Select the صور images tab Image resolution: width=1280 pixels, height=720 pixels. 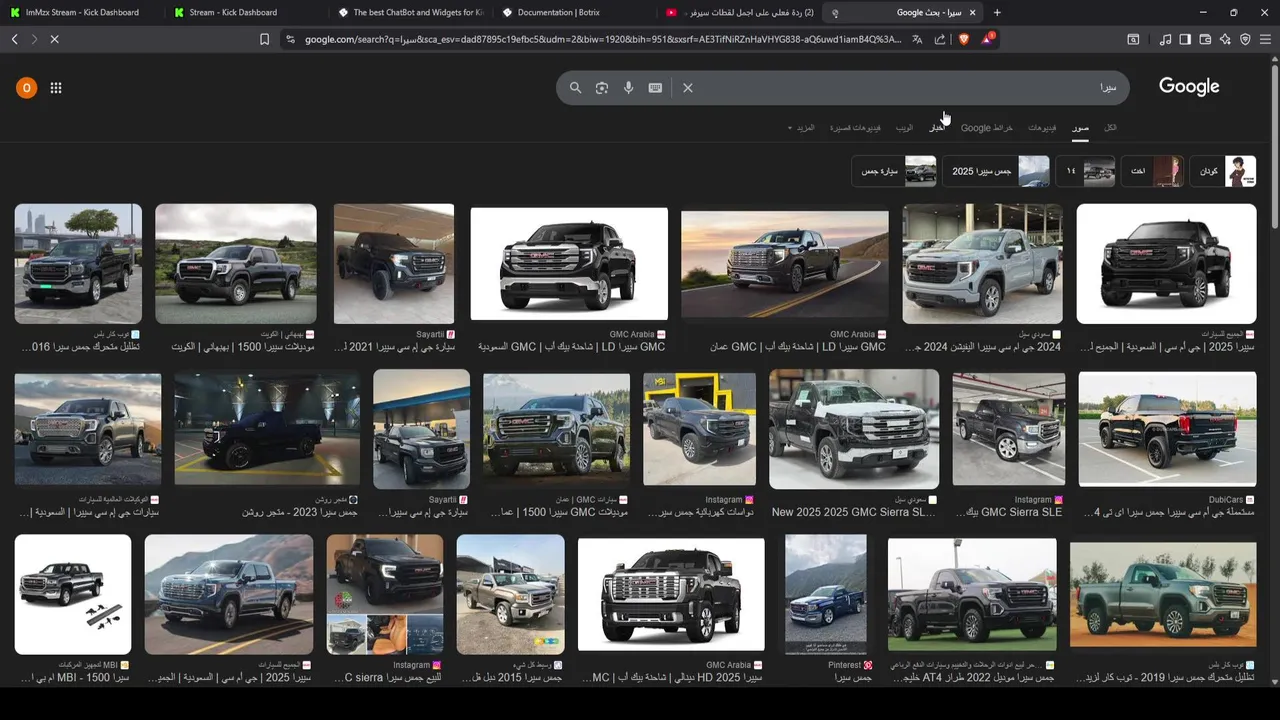point(1080,128)
